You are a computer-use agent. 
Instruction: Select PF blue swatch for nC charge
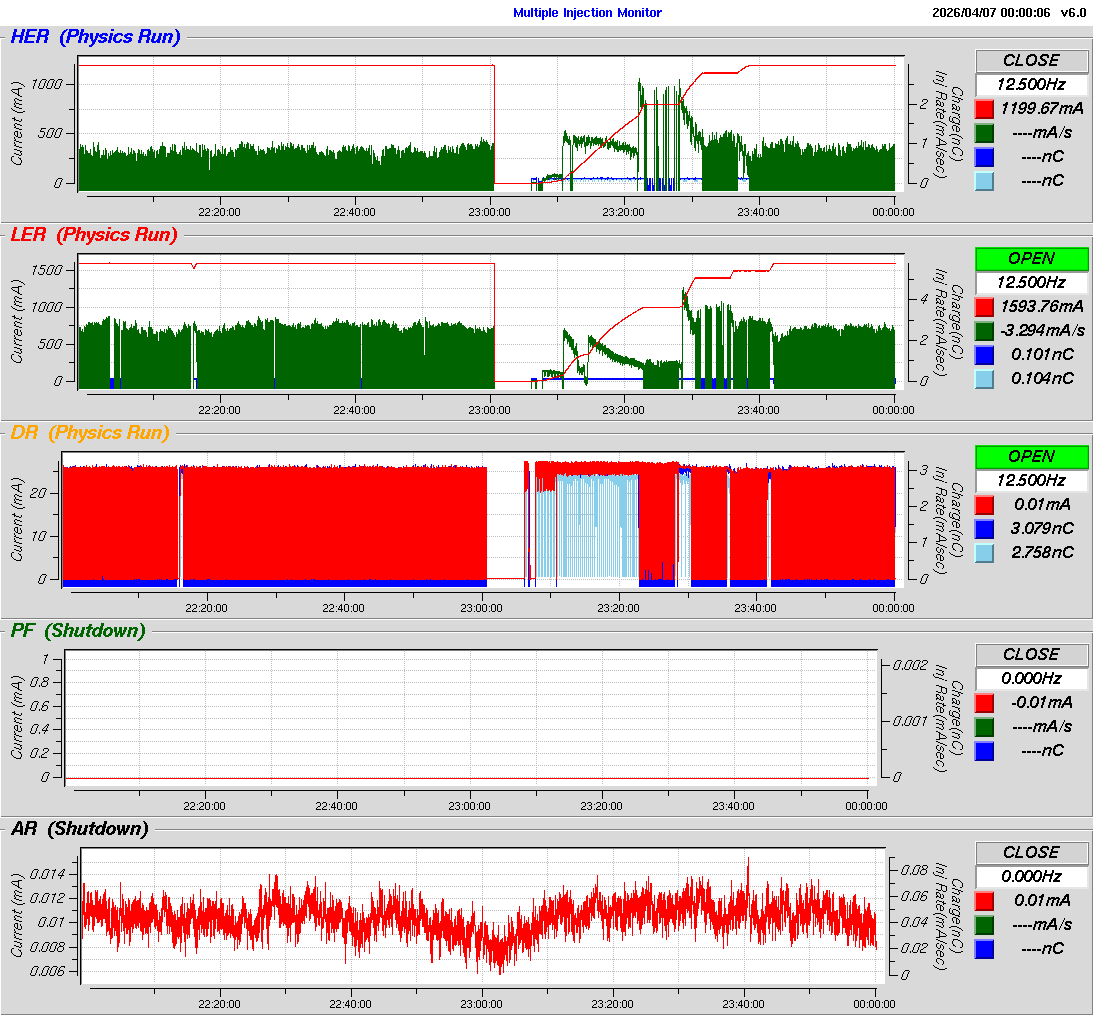[984, 751]
